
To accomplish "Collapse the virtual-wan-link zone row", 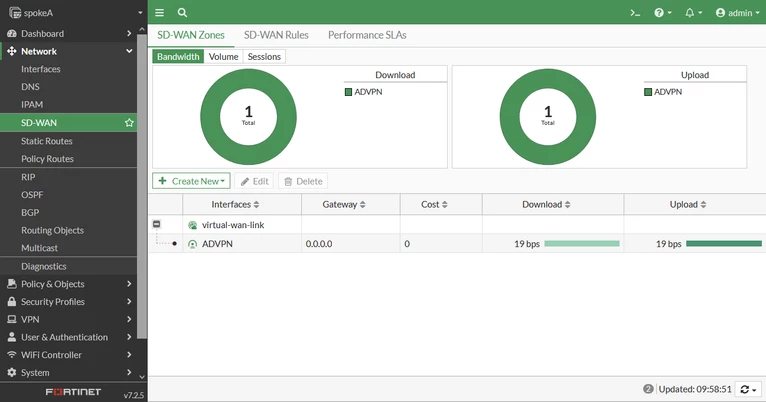I will click(156, 224).
